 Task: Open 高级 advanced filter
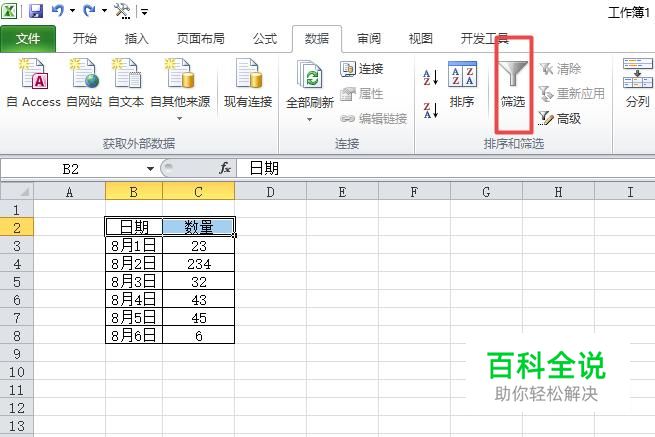click(x=560, y=119)
